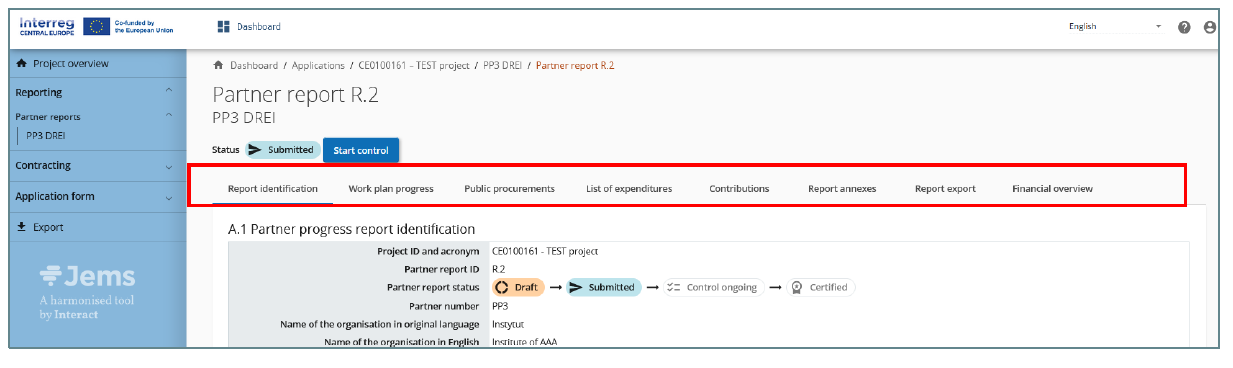Click the Certified status chip
This screenshot has height=368, width=1233.
pyautogui.click(x=820, y=287)
